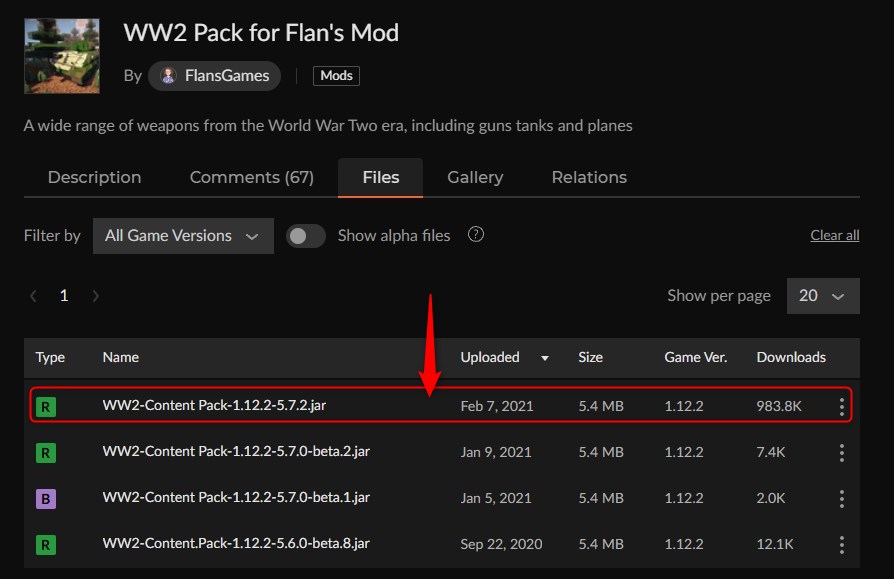Click the R badge next to the 5.7.0-beta.2 file
894x579 pixels.
(46, 452)
